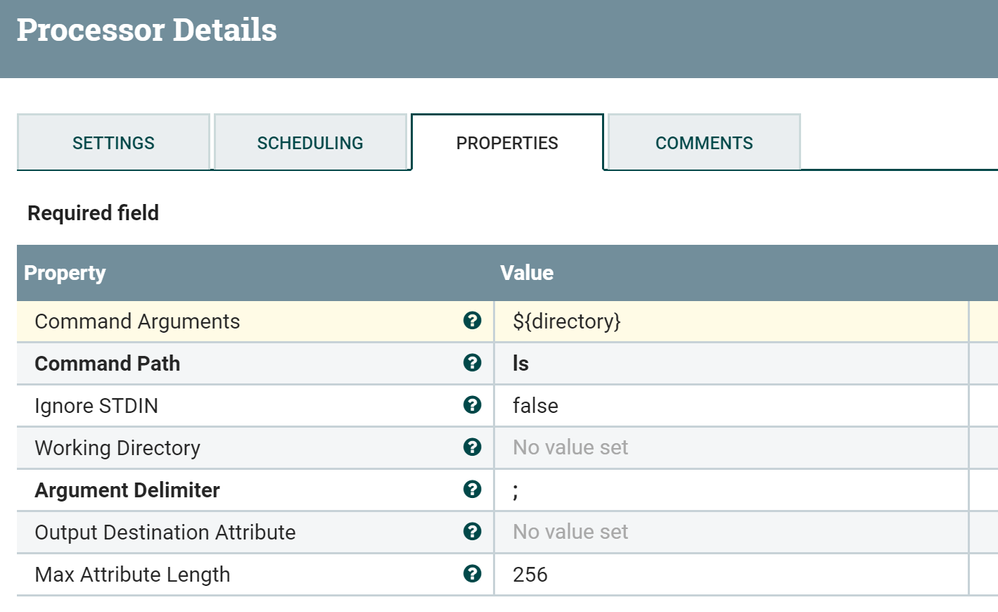Edit Max Attribute Length value 256
998x612 pixels.
pos(530,575)
